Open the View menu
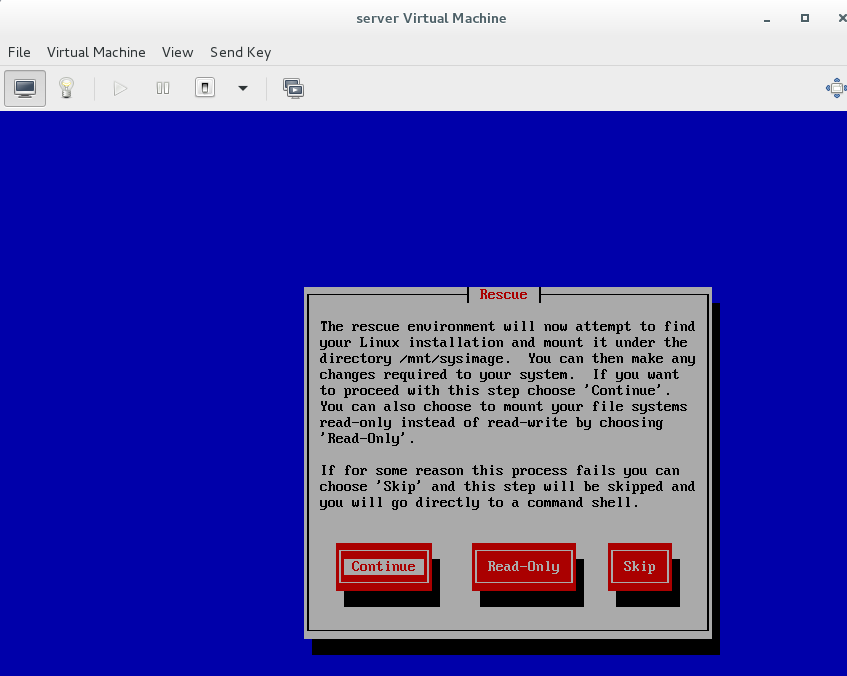 (177, 52)
